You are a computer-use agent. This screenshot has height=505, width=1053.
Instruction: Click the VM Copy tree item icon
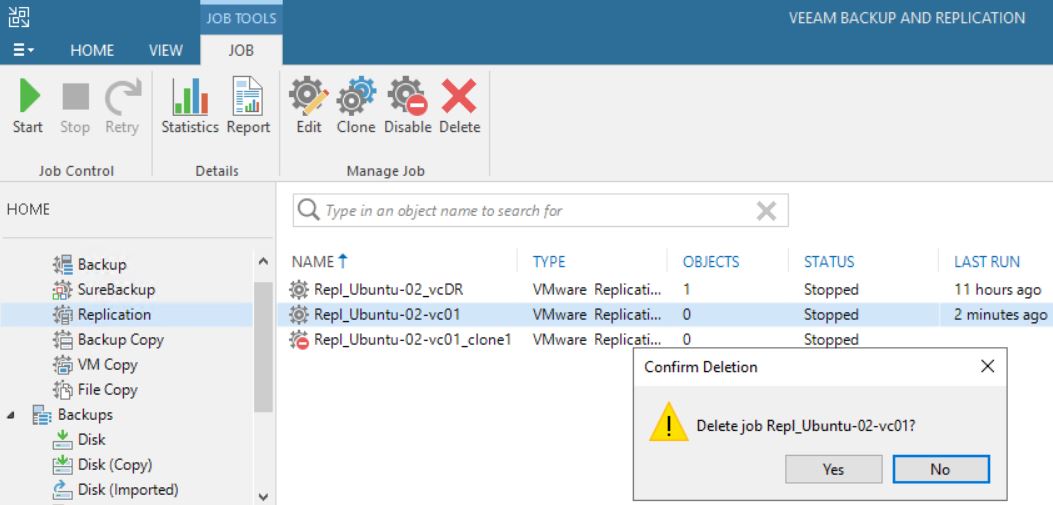[62, 365]
